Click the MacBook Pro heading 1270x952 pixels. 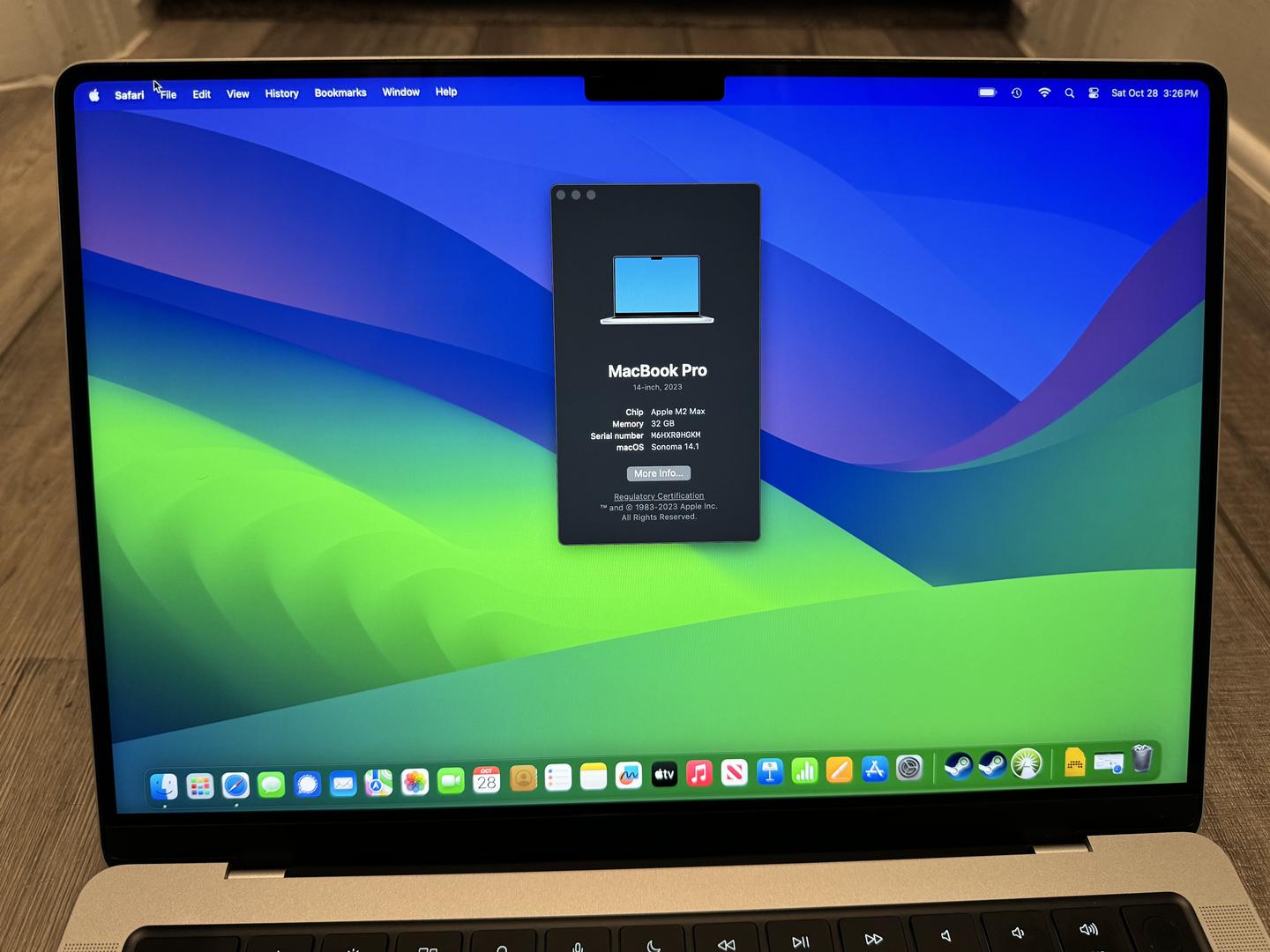click(x=657, y=371)
